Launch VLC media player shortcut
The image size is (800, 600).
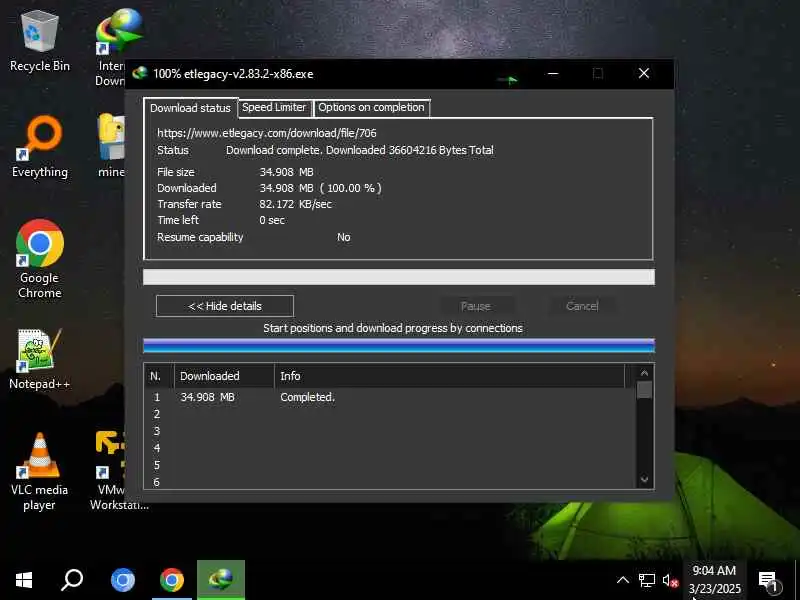point(39,471)
